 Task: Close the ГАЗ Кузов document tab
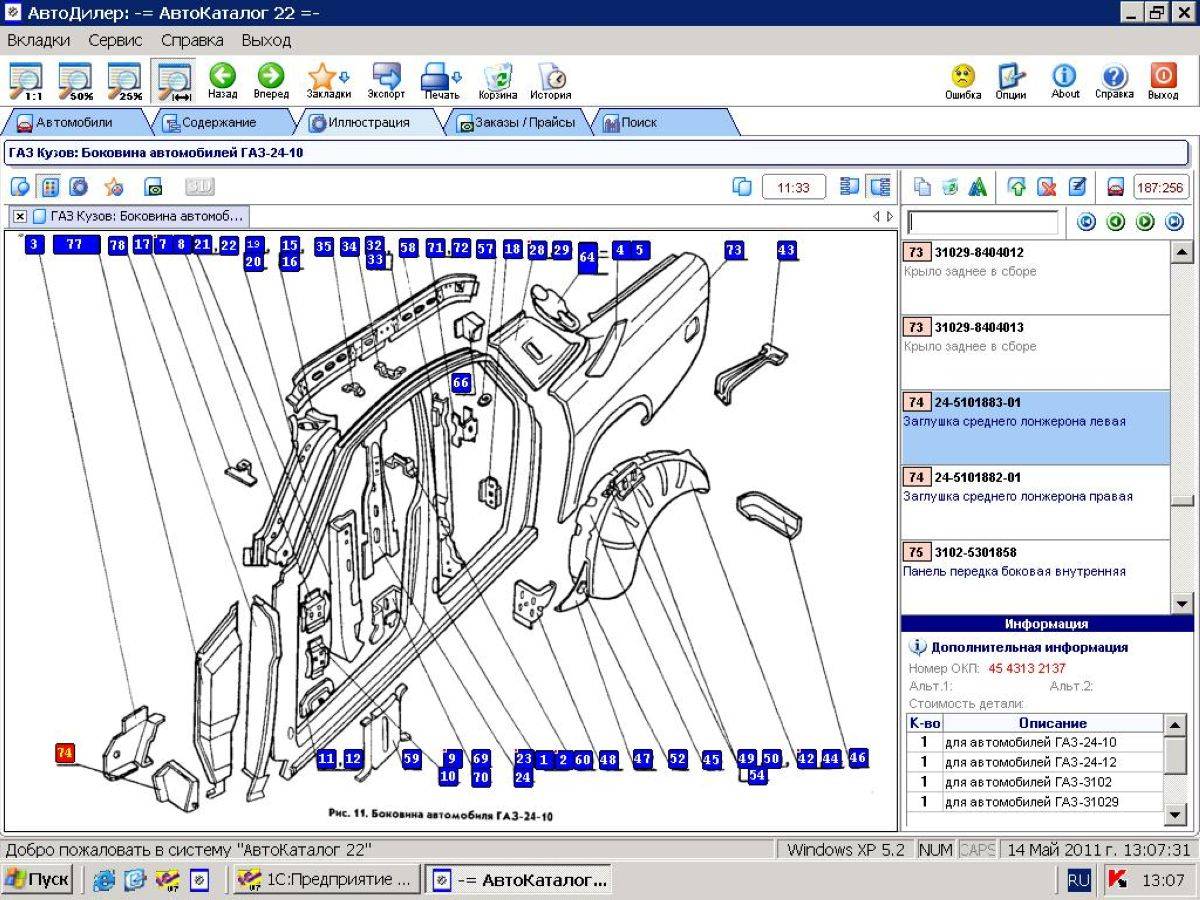(20, 215)
